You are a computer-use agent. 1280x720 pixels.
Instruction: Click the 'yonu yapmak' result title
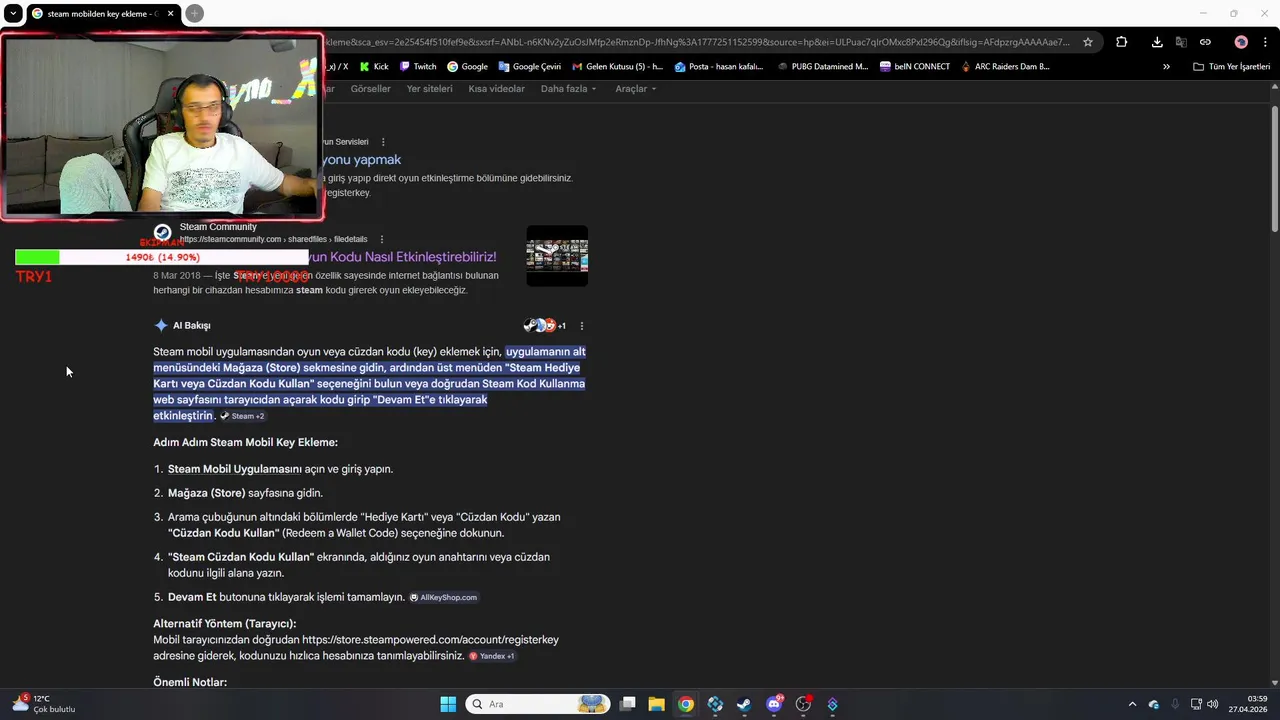[361, 160]
